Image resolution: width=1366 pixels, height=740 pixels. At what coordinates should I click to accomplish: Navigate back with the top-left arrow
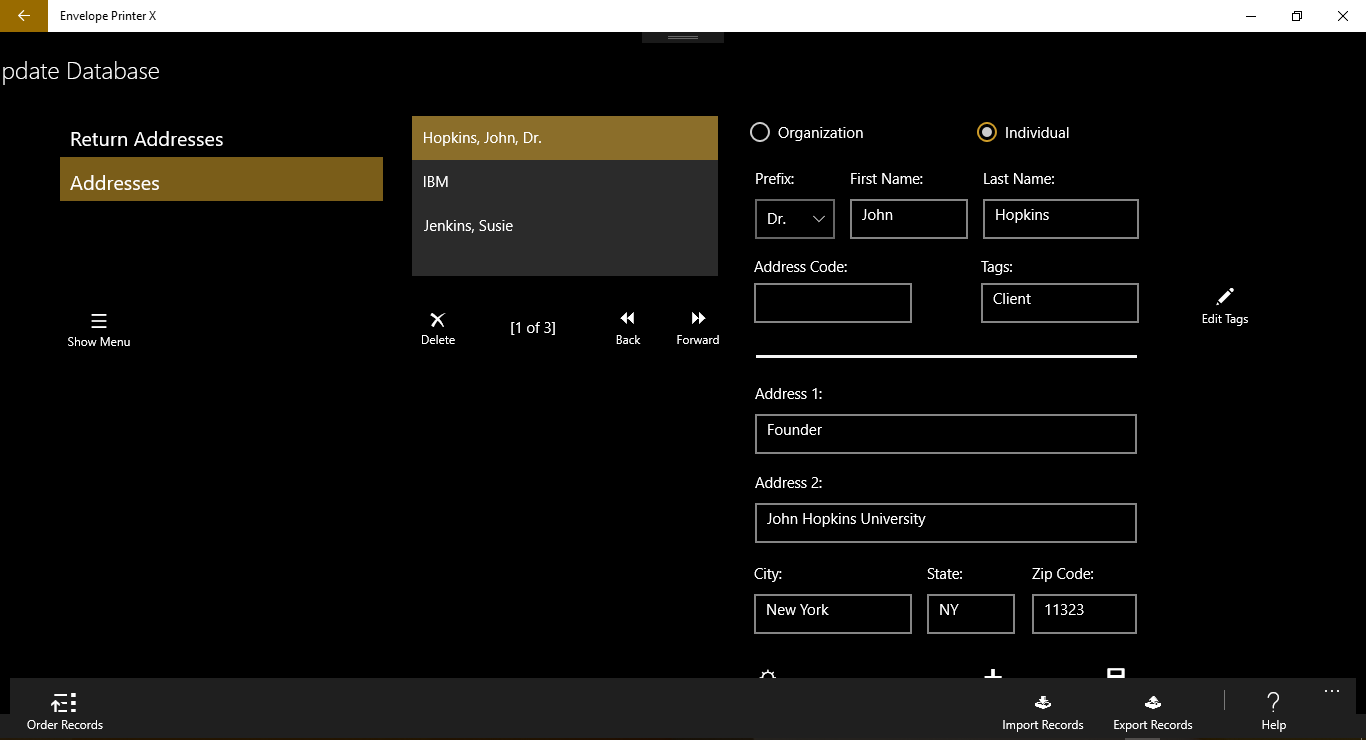tap(24, 16)
